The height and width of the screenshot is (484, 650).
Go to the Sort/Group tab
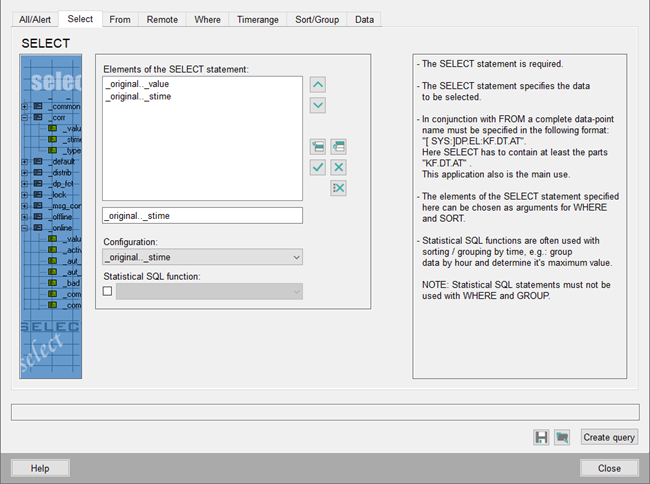(317, 19)
